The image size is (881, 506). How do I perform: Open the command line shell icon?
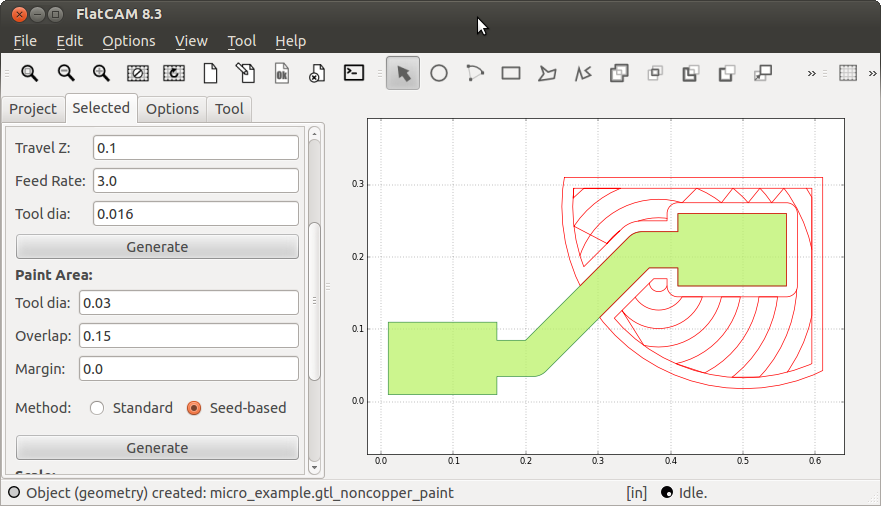[353, 73]
